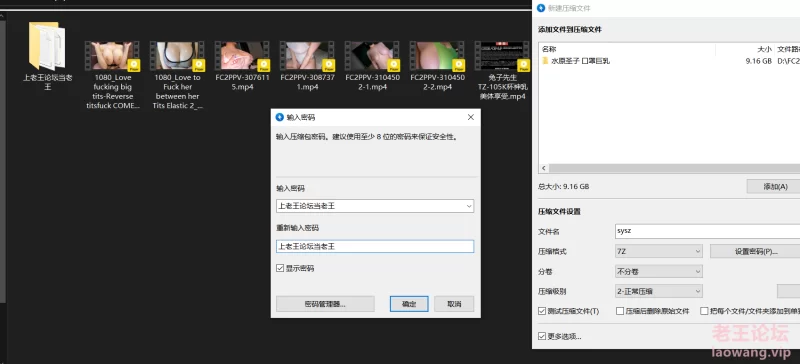Close the 输入密码 dialog with X
The width and height of the screenshot is (800, 364).
point(470,117)
